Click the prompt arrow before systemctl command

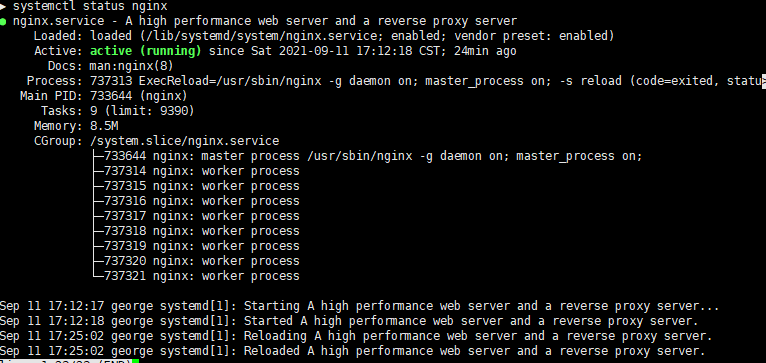pos(2,6)
